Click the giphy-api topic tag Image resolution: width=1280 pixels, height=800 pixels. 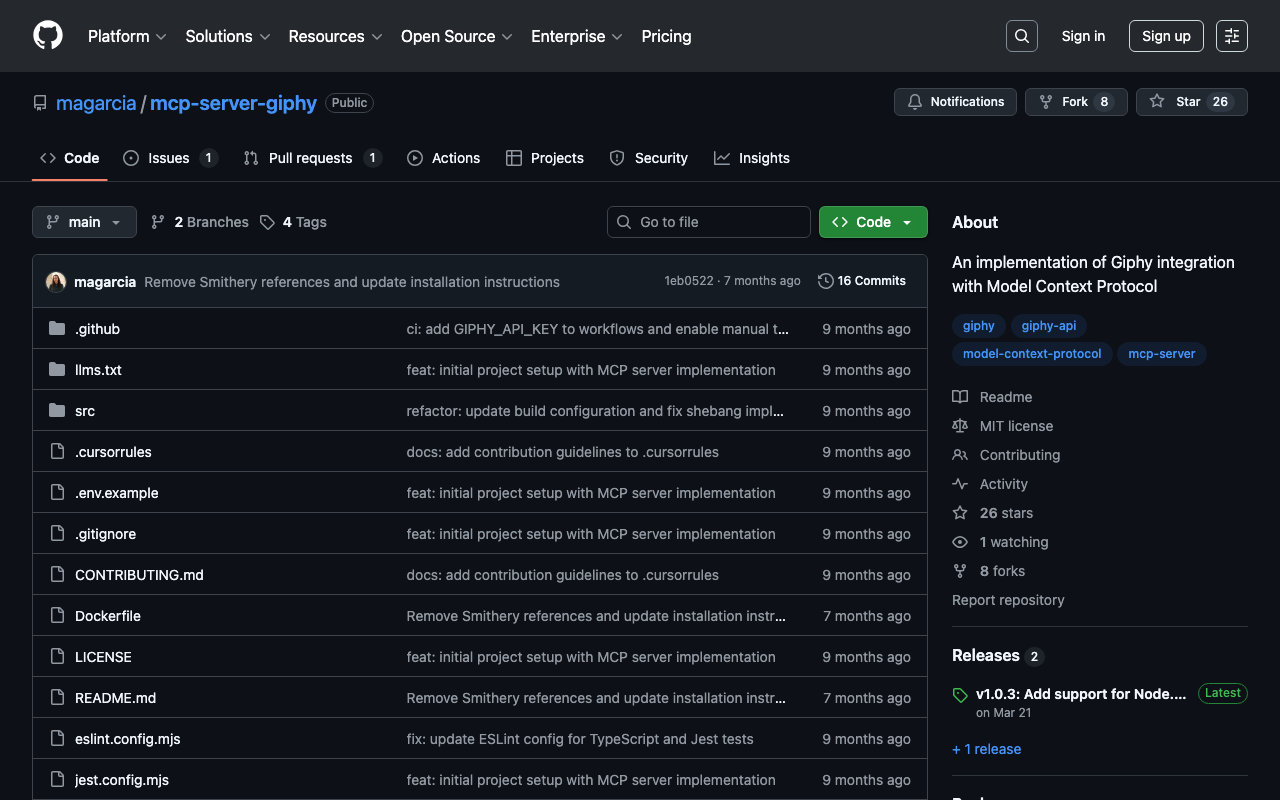(1048, 326)
